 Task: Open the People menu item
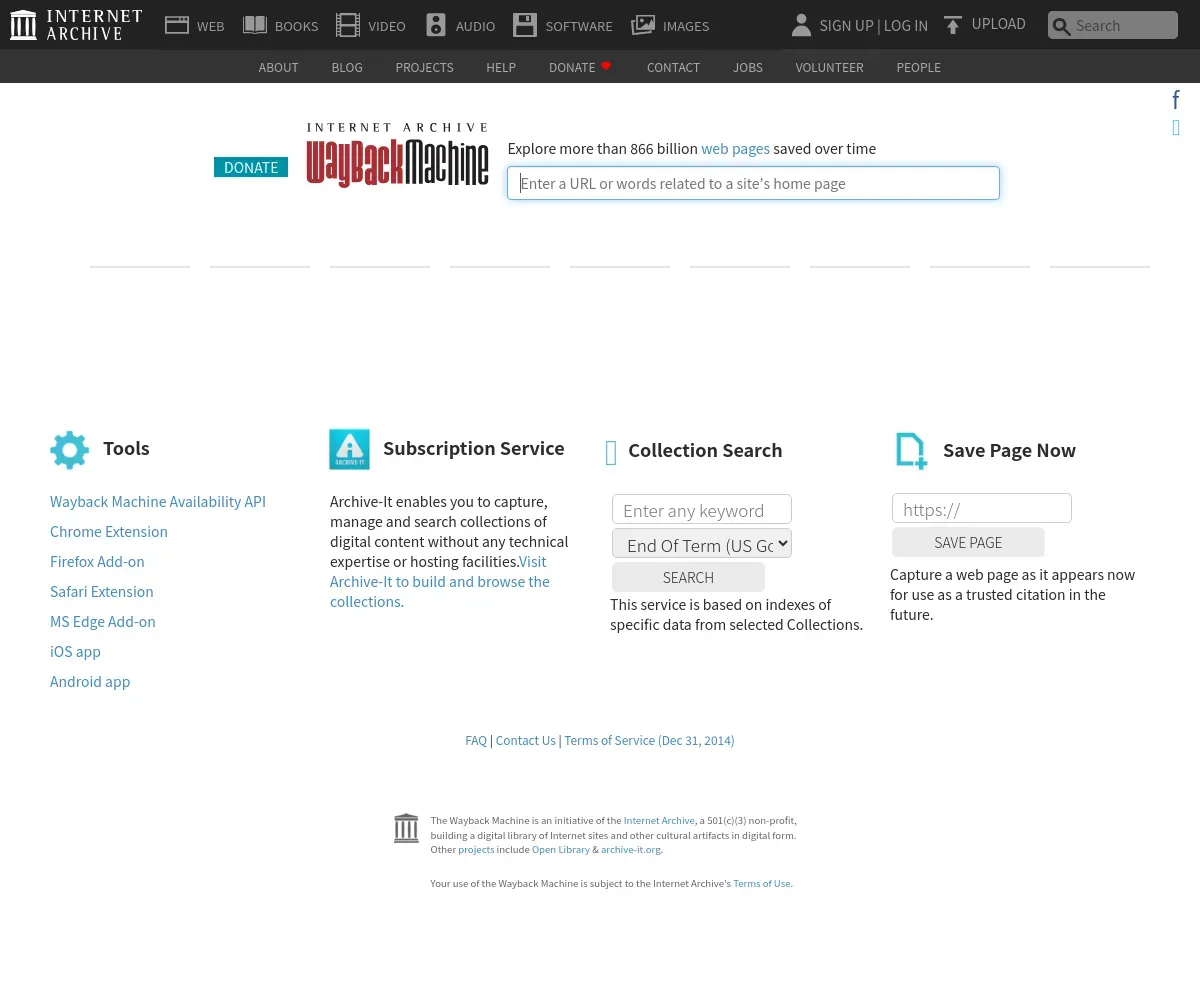[x=918, y=67]
